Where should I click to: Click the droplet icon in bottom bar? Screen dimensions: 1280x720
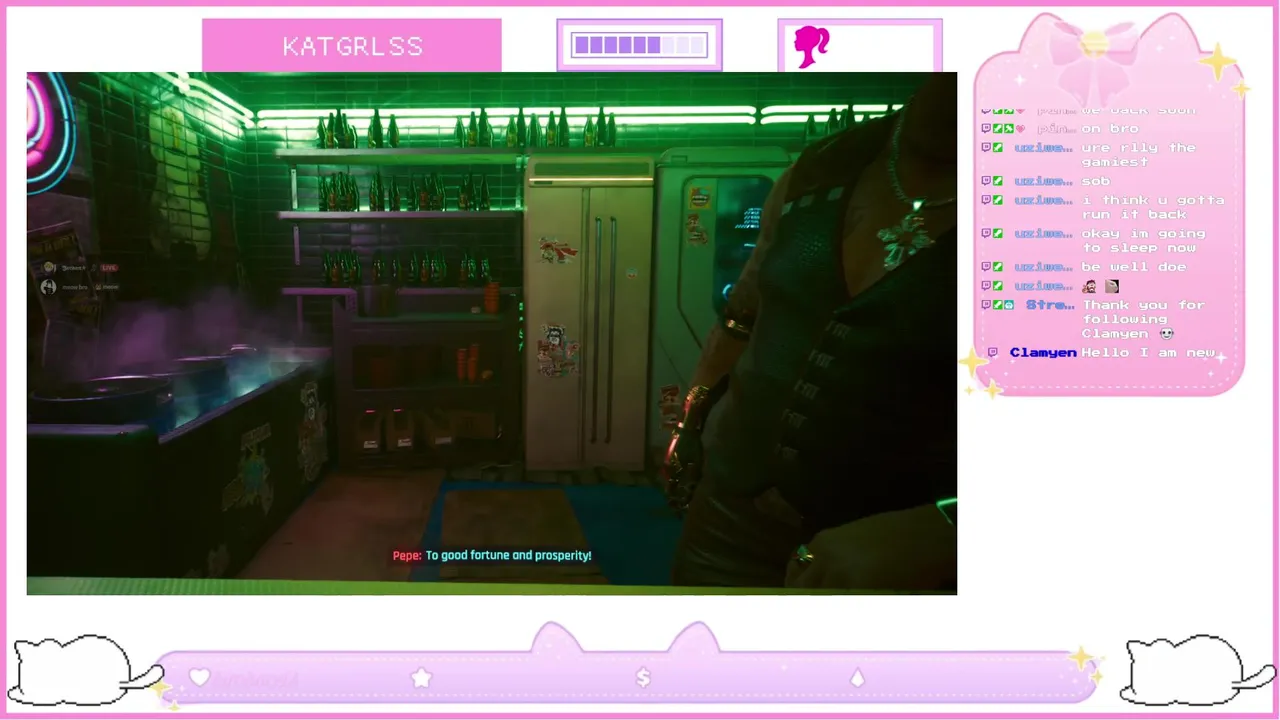click(x=857, y=677)
